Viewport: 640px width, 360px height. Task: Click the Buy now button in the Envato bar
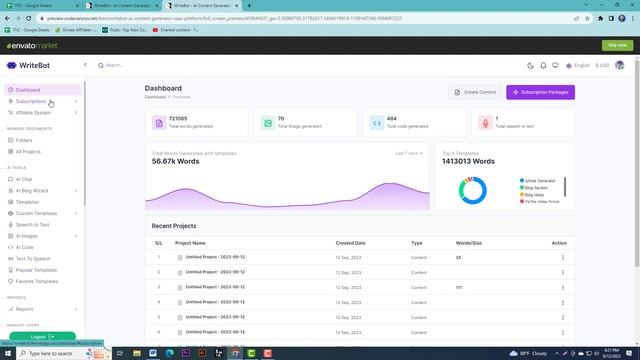click(x=618, y=45)
